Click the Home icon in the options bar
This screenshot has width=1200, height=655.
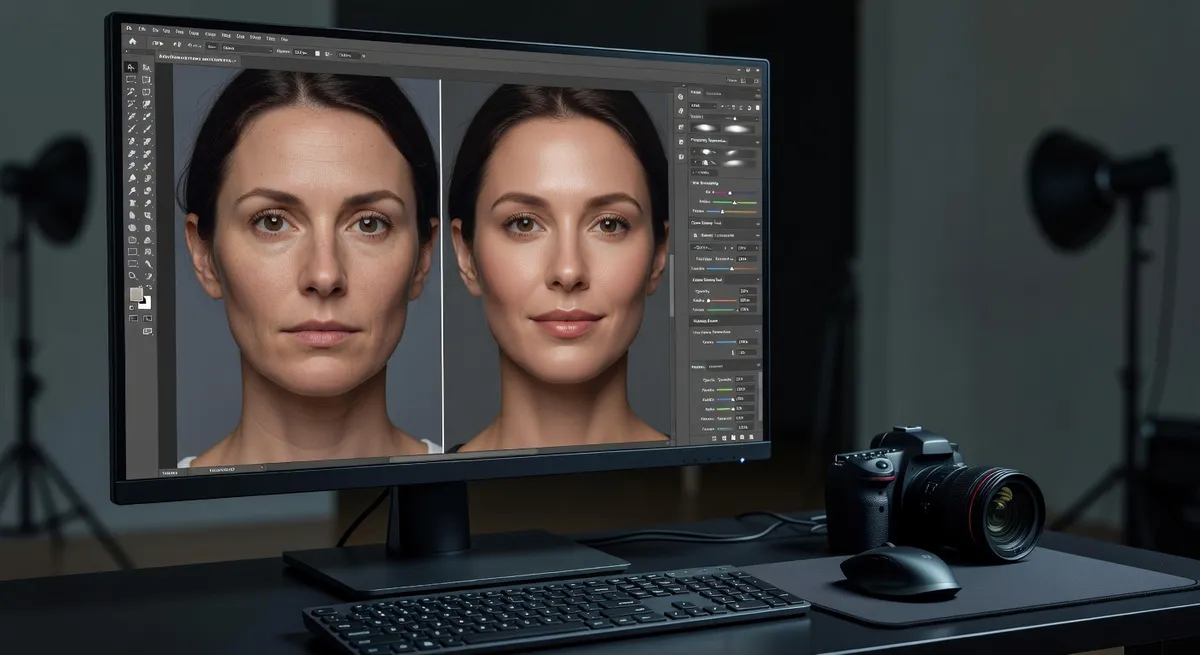pyautogui.click(x=133, y=42)
